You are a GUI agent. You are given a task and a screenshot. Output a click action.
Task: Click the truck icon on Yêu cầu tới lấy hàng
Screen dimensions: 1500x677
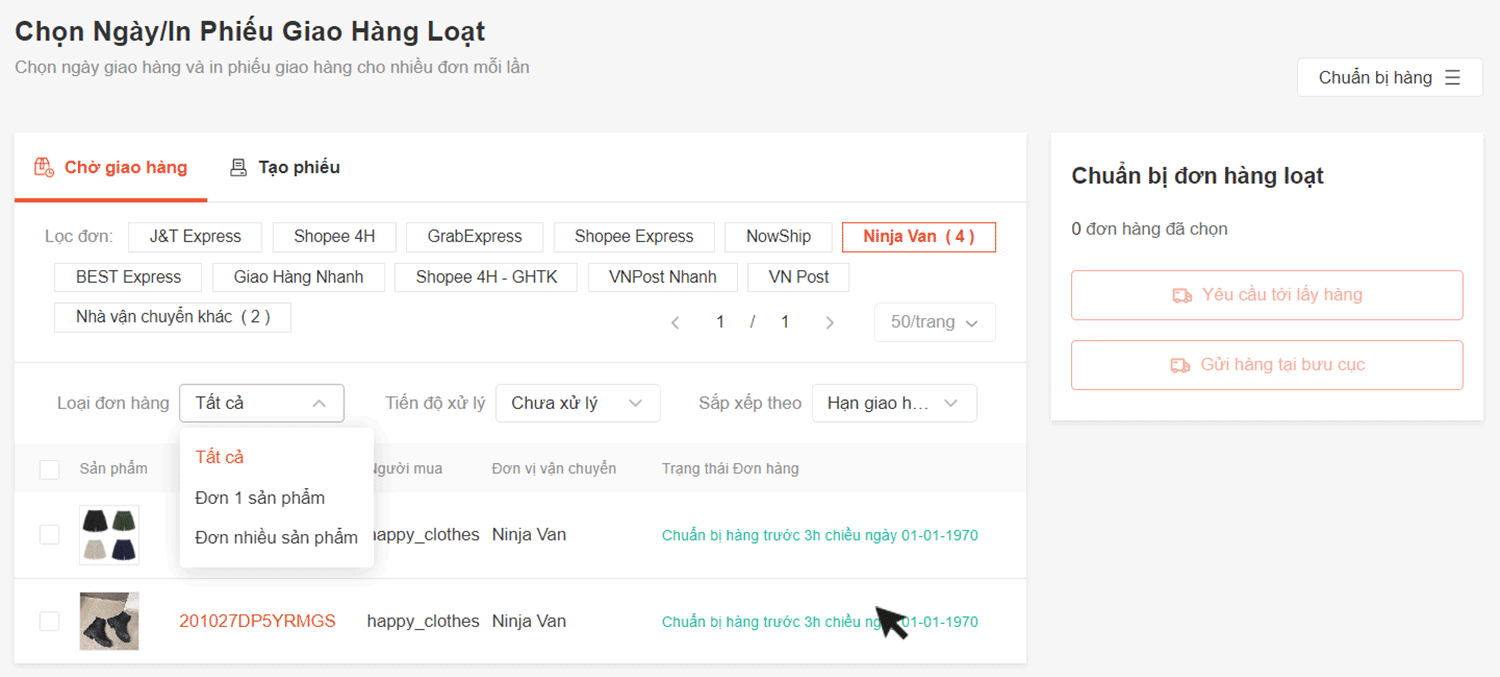click(1181, 295)
